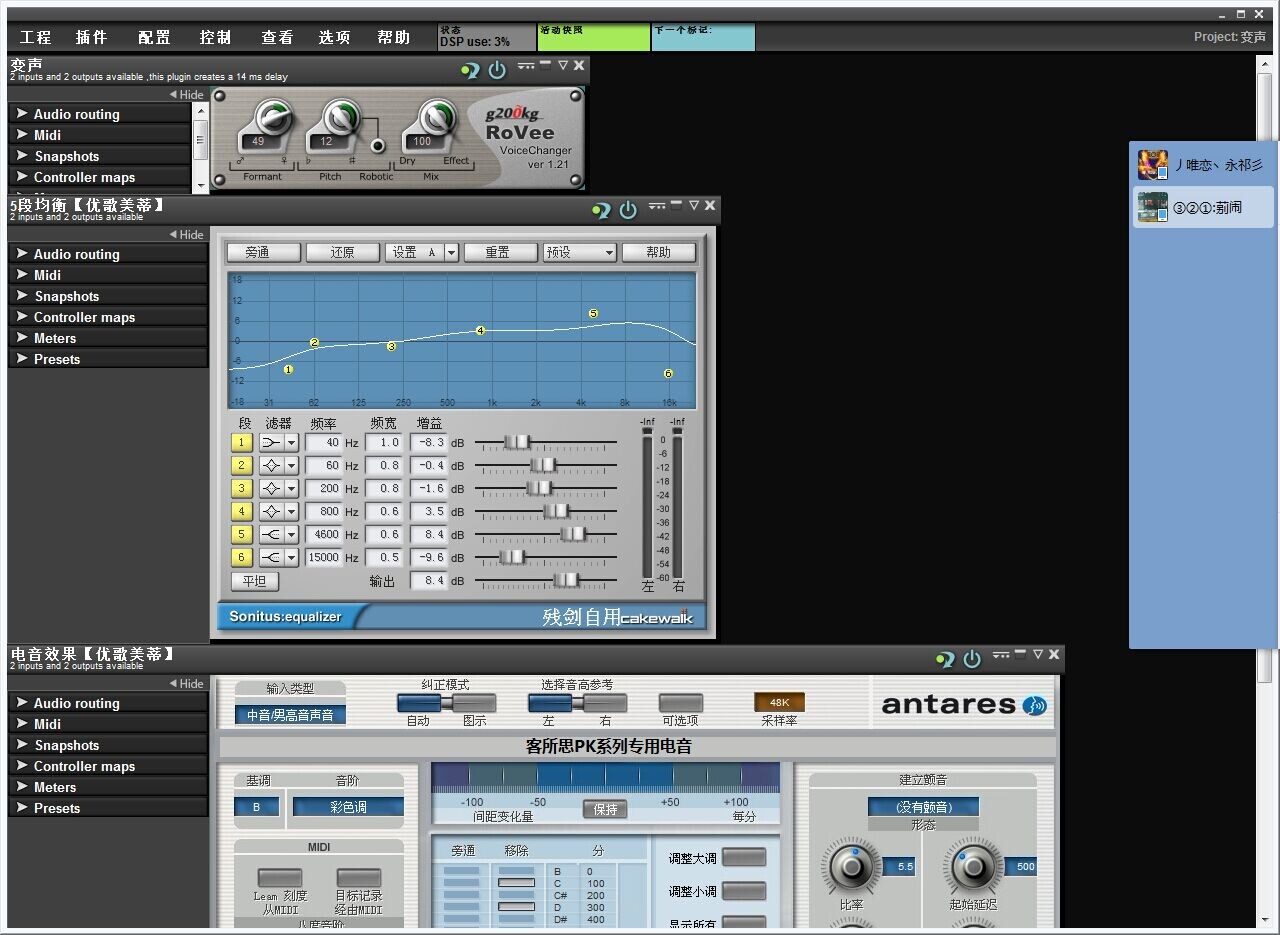1280x935 pixels.
Task: Click the 平坦 button
Action: point(255,581)
